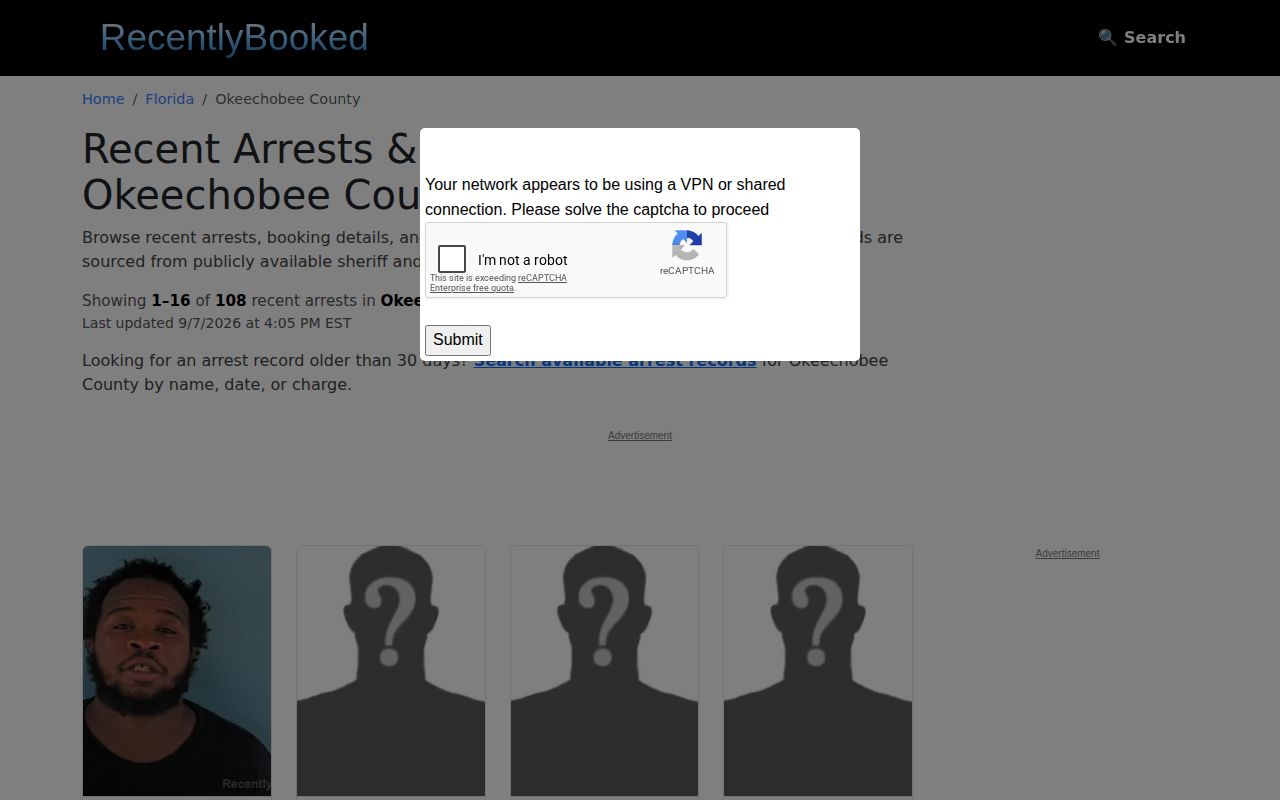The image size is (1280, 800).
Task: Click the "Last updated 9/7/2026 at 4:05 PM EST" text
Action: click(217, 323)
